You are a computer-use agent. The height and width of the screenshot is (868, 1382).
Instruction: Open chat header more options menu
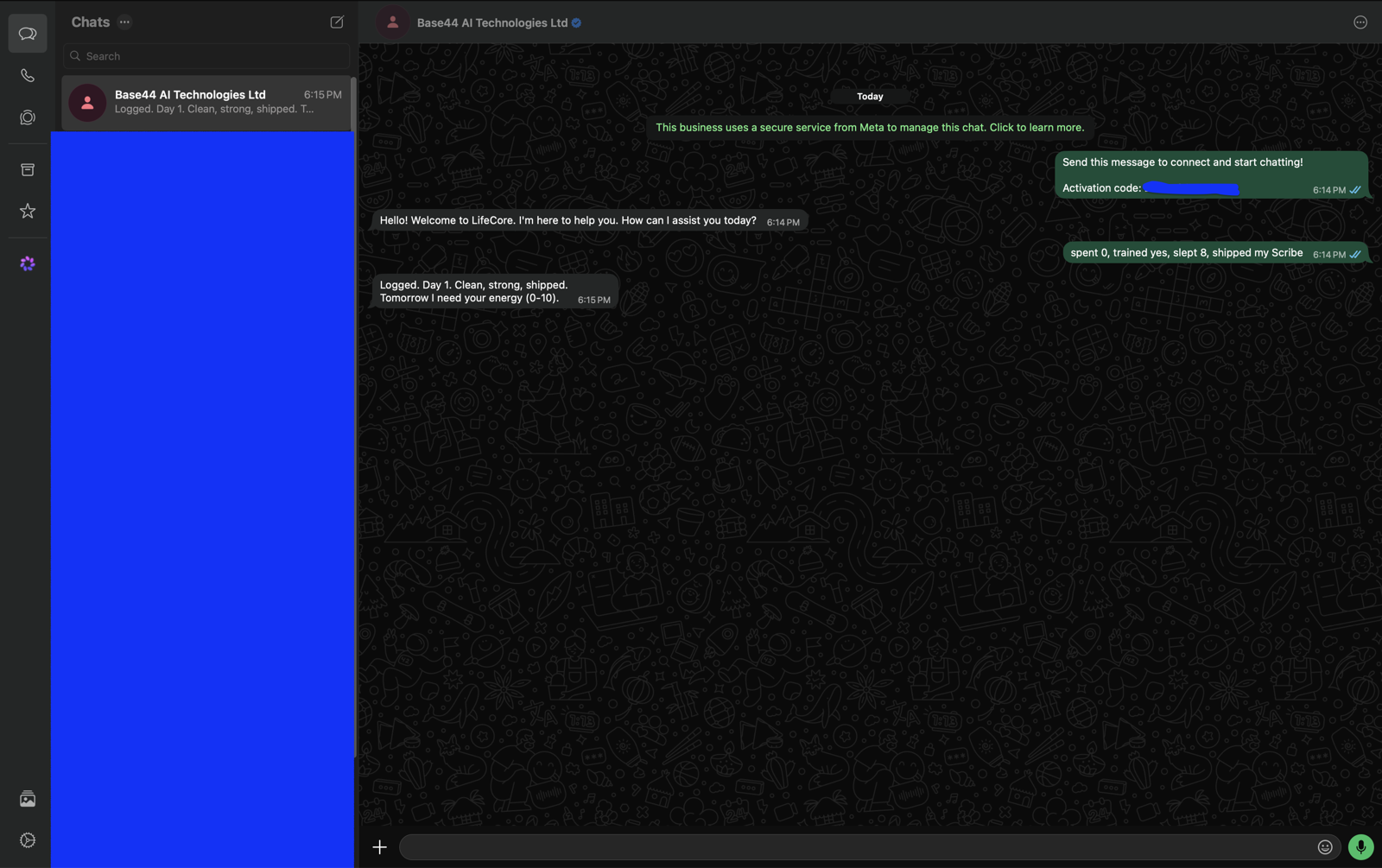pos(1360,22)
